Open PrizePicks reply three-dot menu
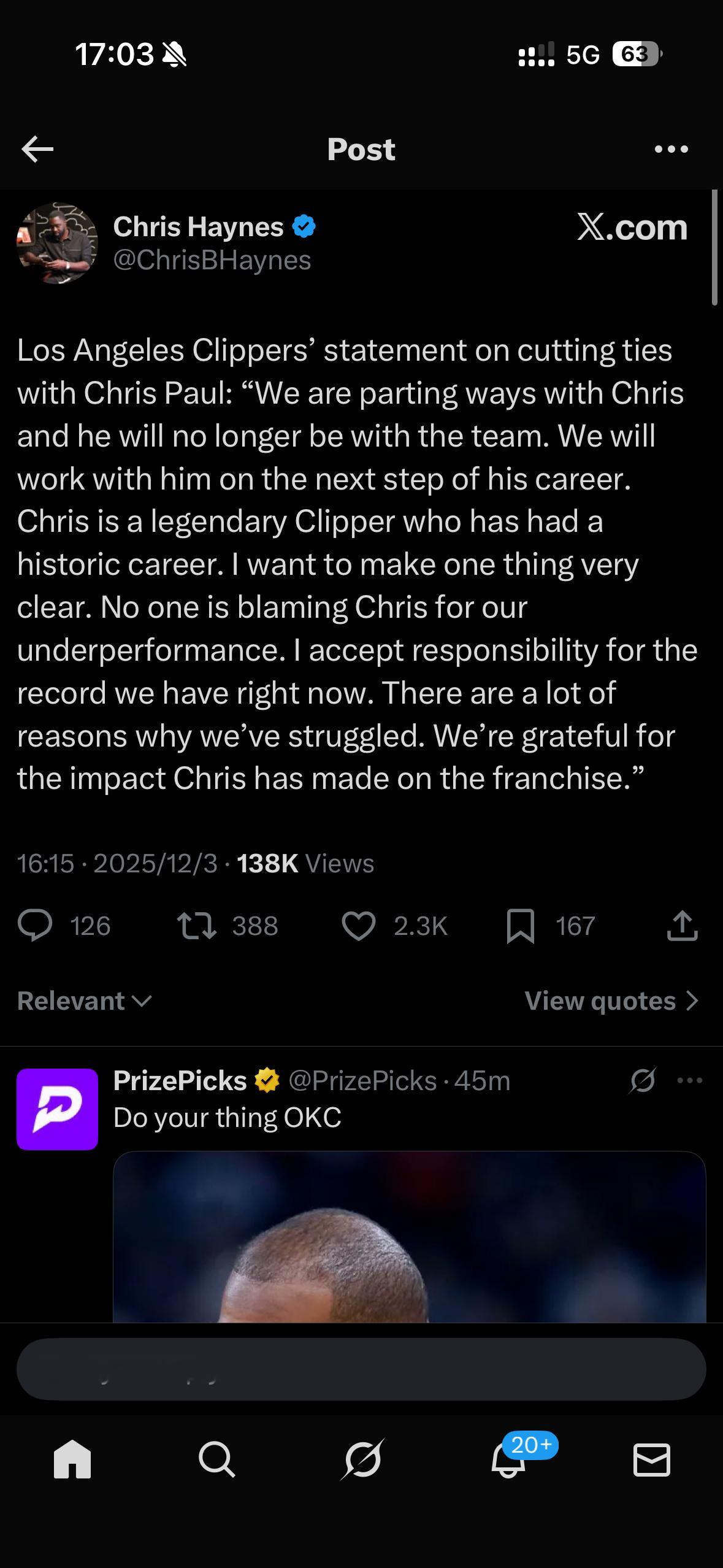Screen dimensions: 723x1568 690,1080
